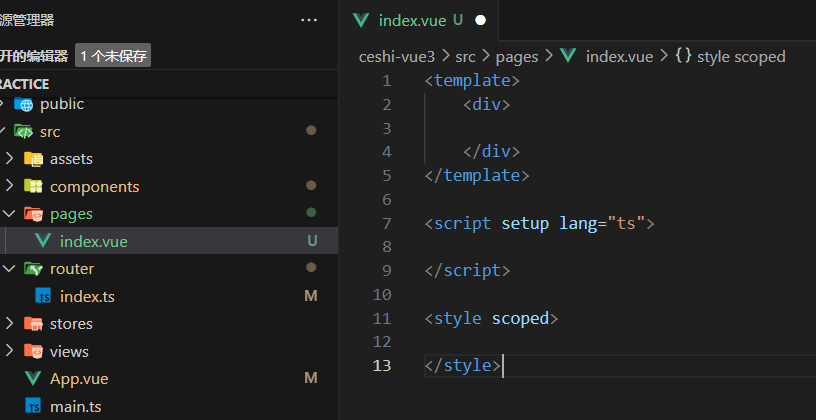Click the scoped attribute on line 11
816x420 pixels.
click(520, 318)
